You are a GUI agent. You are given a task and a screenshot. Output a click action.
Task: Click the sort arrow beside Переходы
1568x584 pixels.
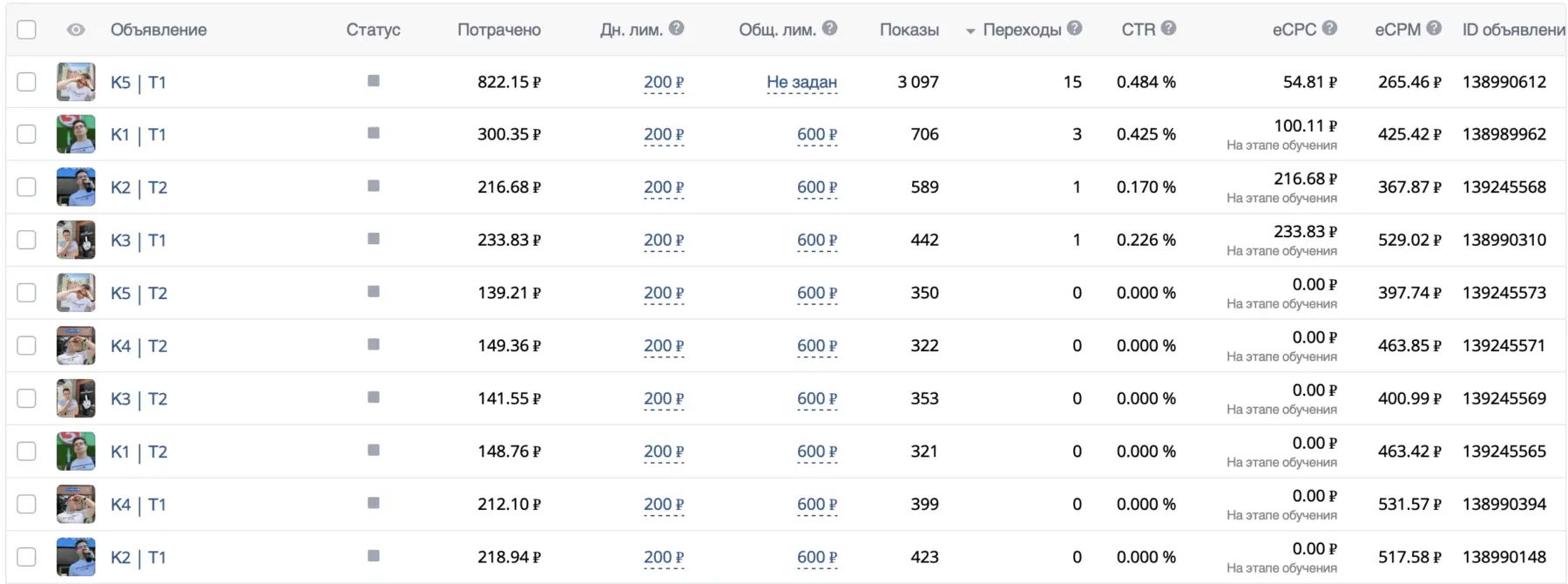click(x=970, y=31)
